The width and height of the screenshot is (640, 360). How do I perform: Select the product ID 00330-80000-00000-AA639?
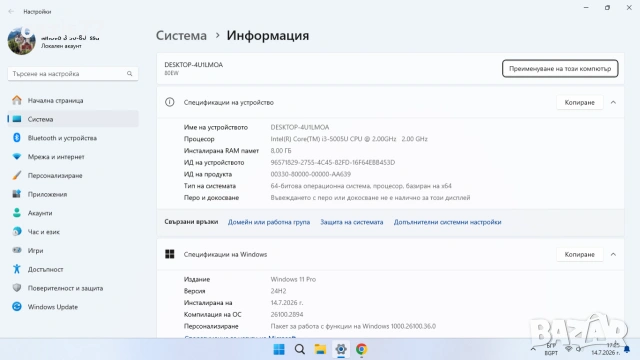[x=311, y=174]
